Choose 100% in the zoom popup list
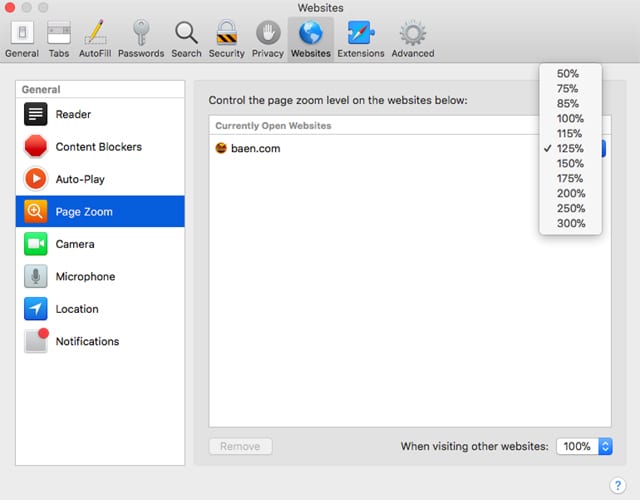The height and width of the screenshot is (500, 640). pyautogui.click(x=570, y=119)
